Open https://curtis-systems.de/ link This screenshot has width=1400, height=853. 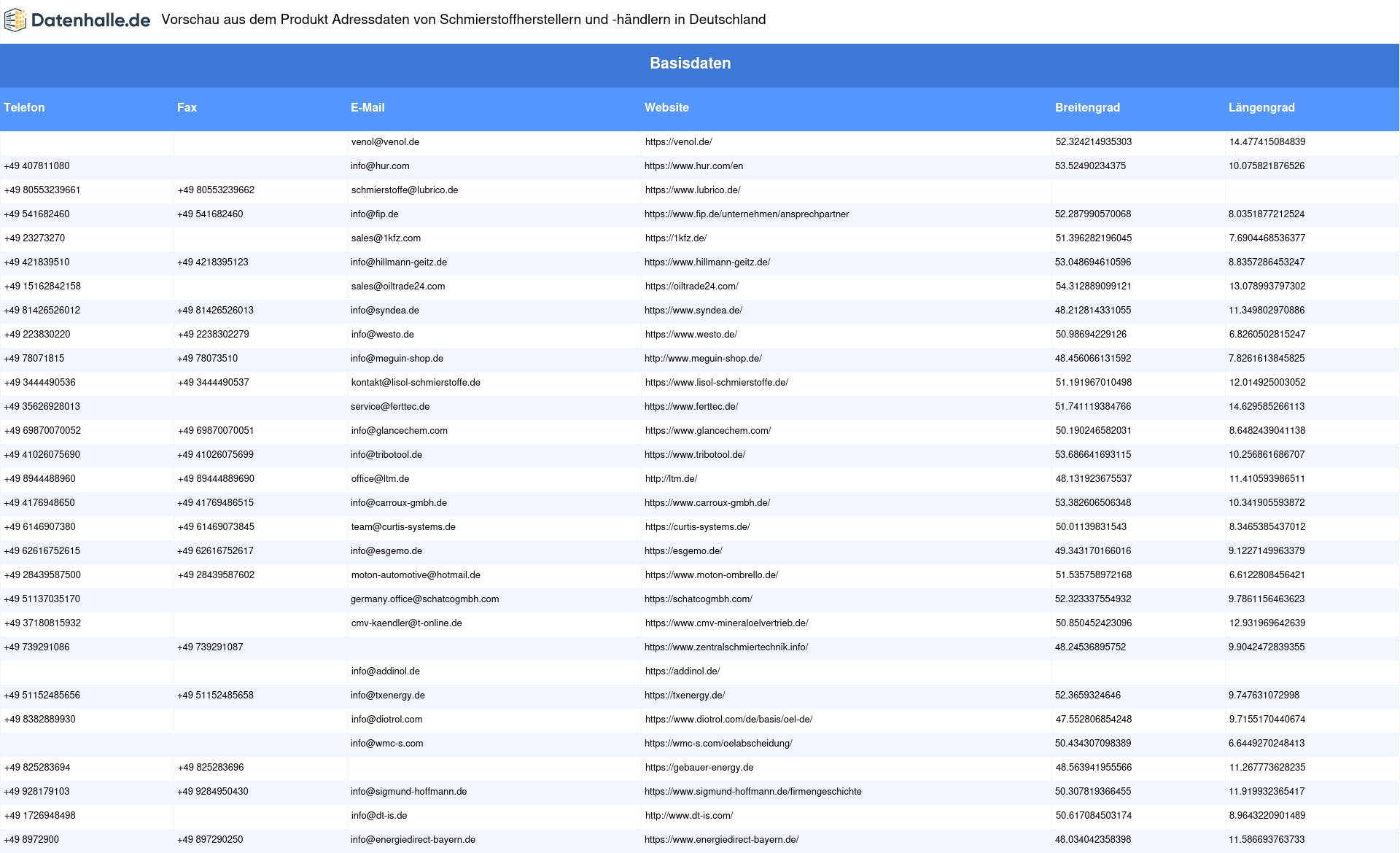pos(697,527)
